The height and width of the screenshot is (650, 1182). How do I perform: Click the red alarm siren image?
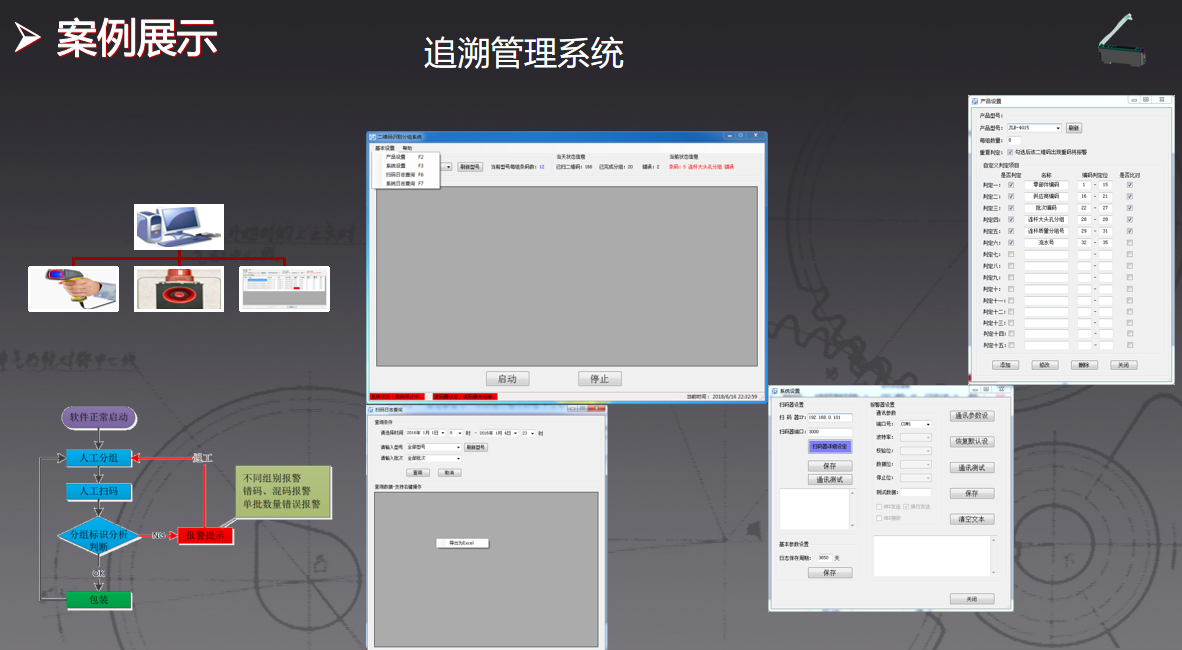click(179, 289)
